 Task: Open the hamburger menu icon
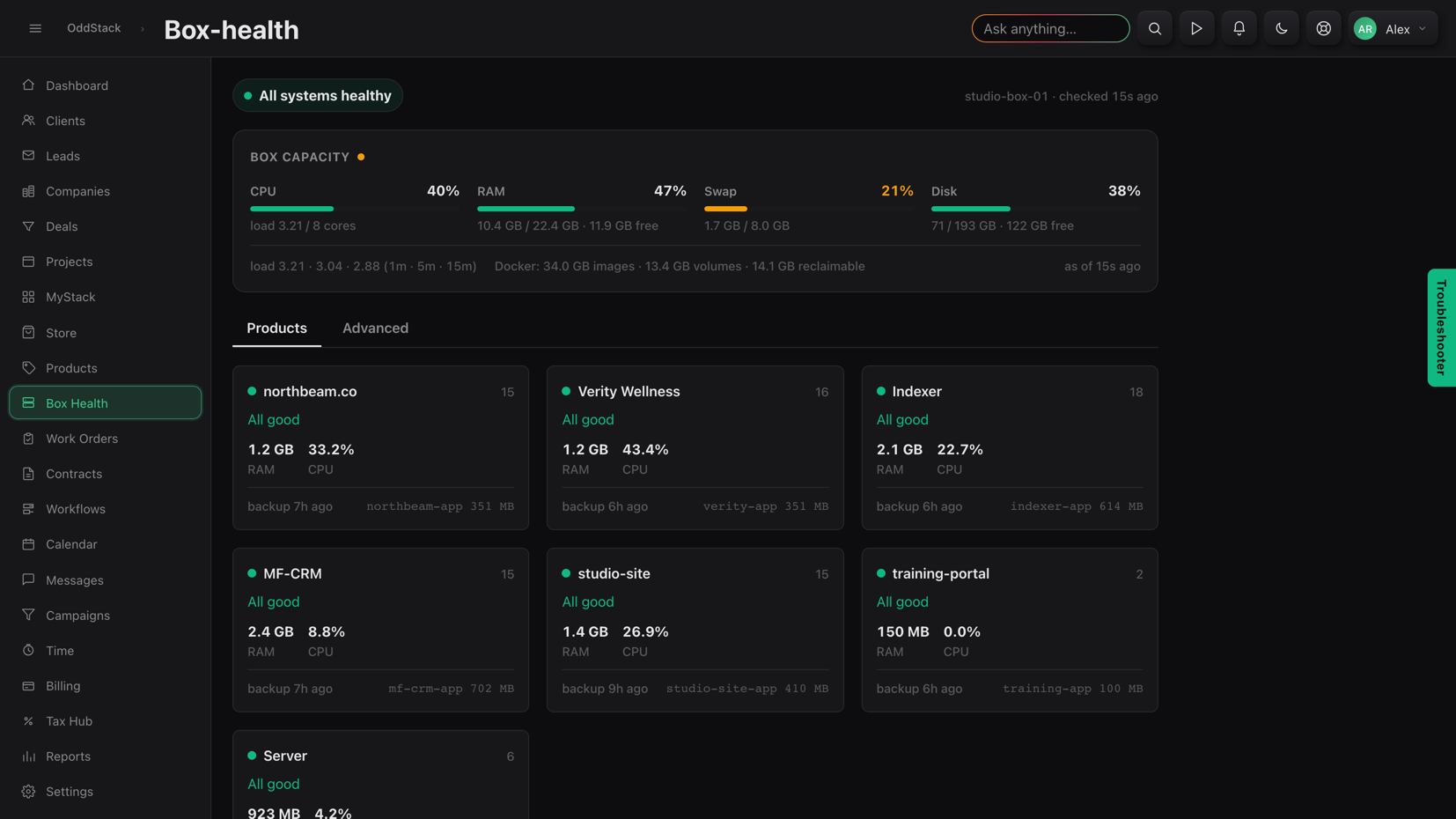[x=35, y=28]
